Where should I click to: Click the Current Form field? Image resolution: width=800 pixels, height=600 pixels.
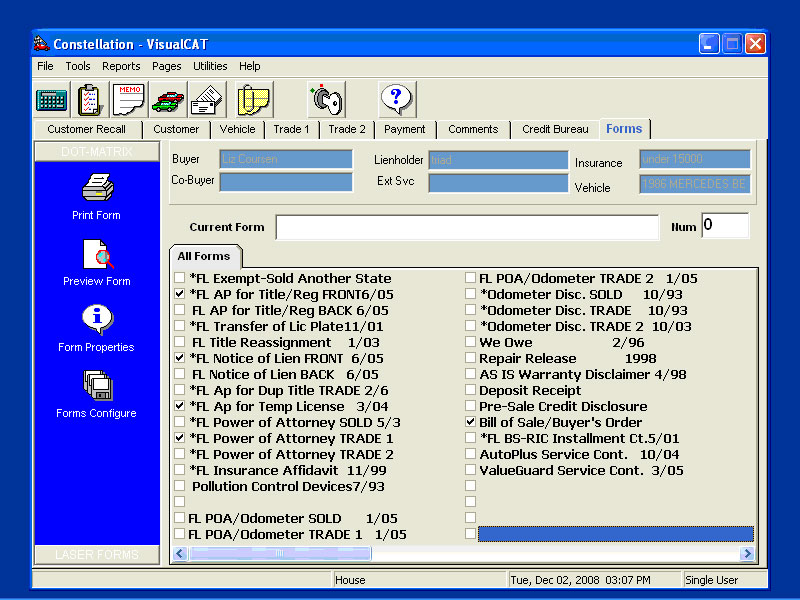tap(467, 227)
